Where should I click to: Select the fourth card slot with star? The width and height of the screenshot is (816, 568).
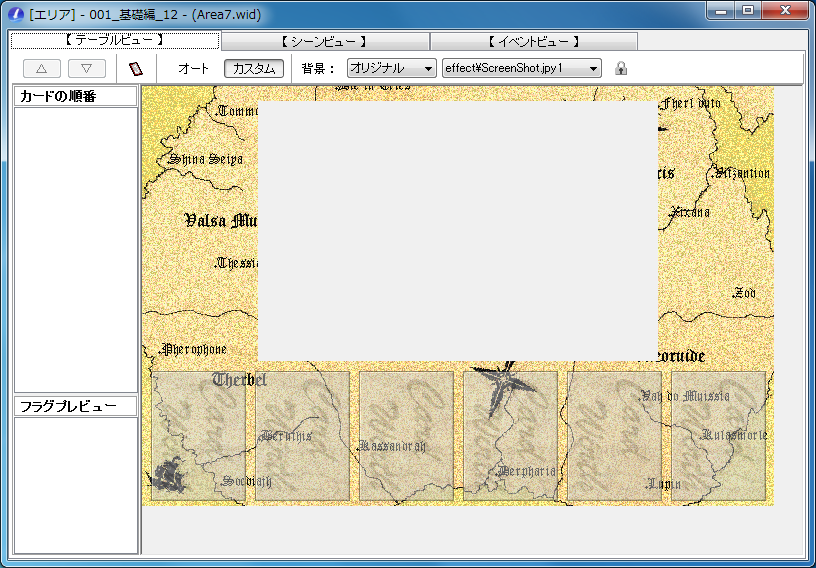point(511,436)
